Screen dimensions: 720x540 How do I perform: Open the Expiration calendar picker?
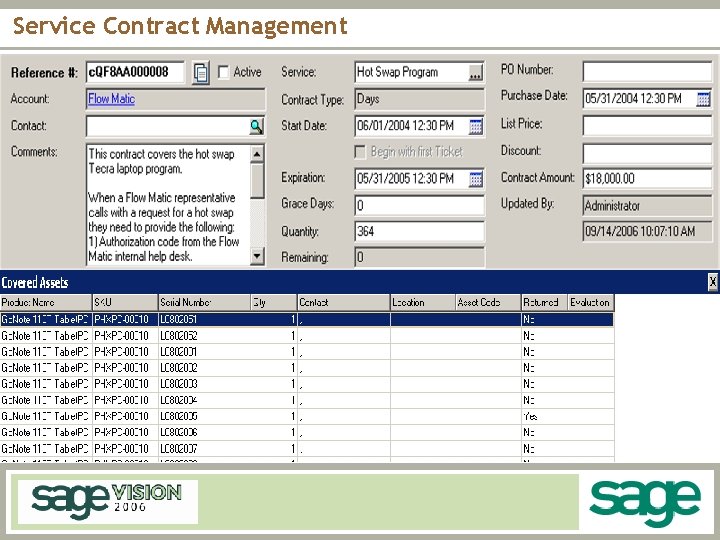pyautogui.click(x=476, y=179)
